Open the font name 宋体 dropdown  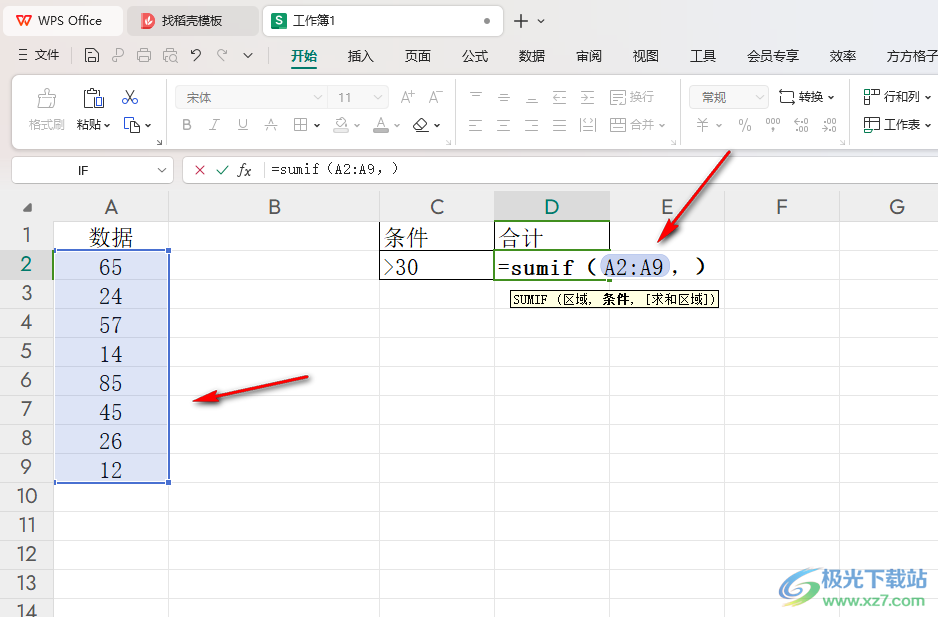coord(317,97)
